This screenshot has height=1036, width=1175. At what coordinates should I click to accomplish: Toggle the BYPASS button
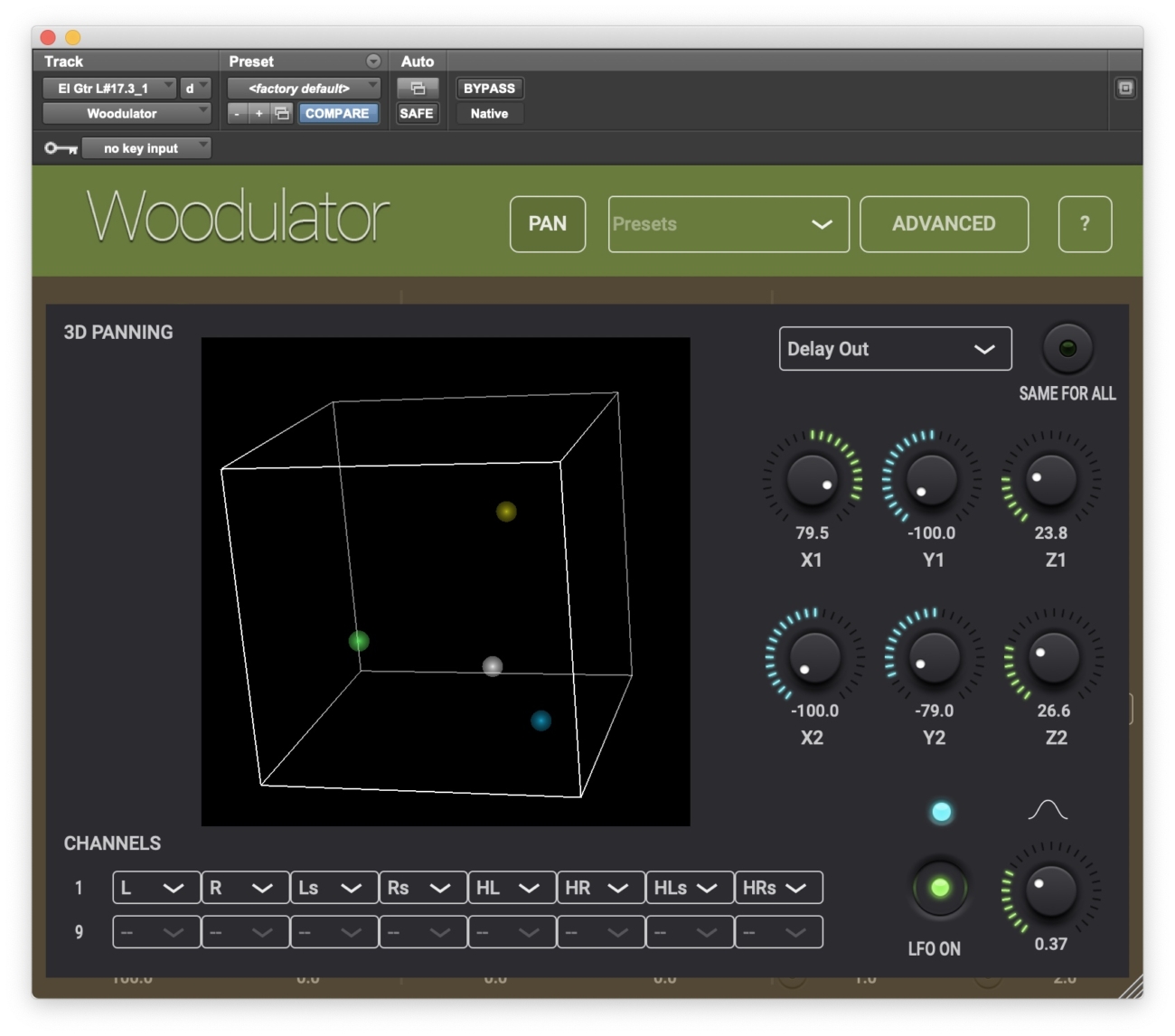[x=489, y=88]
